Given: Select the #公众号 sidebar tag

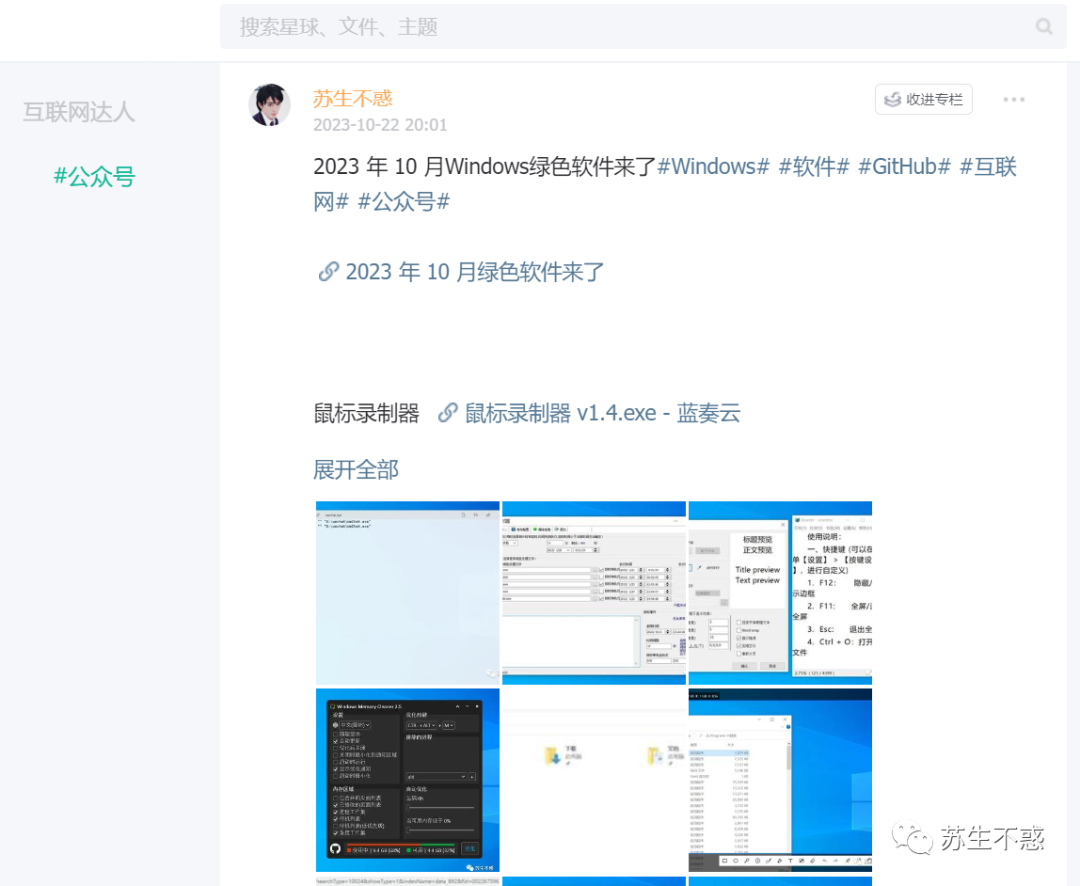Looking at the screenshot, I should click(x=94, y=177).
